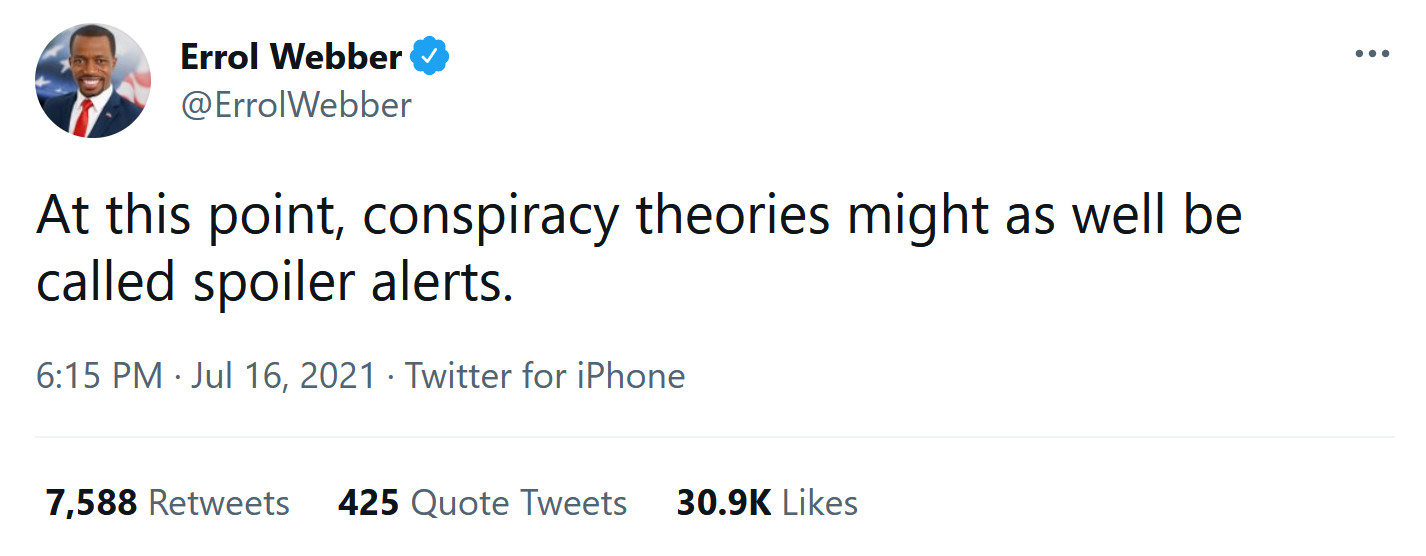
Task: Open the Twitter for iPhone source link
Action: click(x=545, y=376)
